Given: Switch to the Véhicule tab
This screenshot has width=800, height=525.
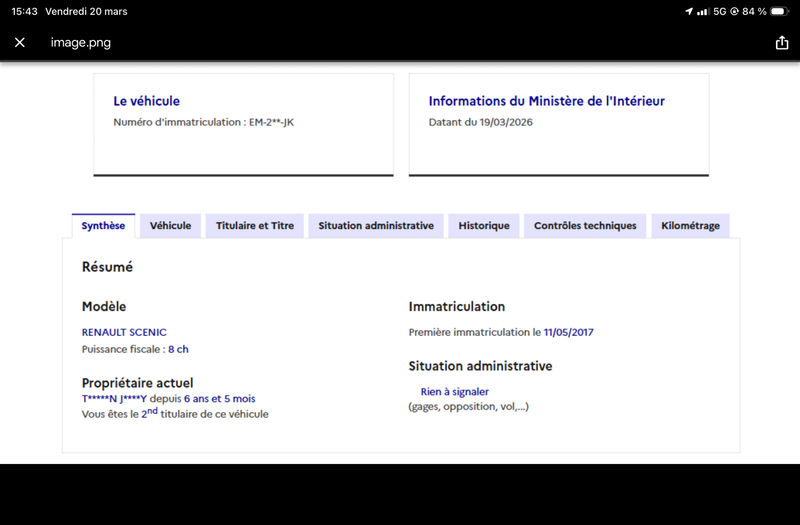Looking at the screenshot, I should pyautogui.click(x=170, y=226).
